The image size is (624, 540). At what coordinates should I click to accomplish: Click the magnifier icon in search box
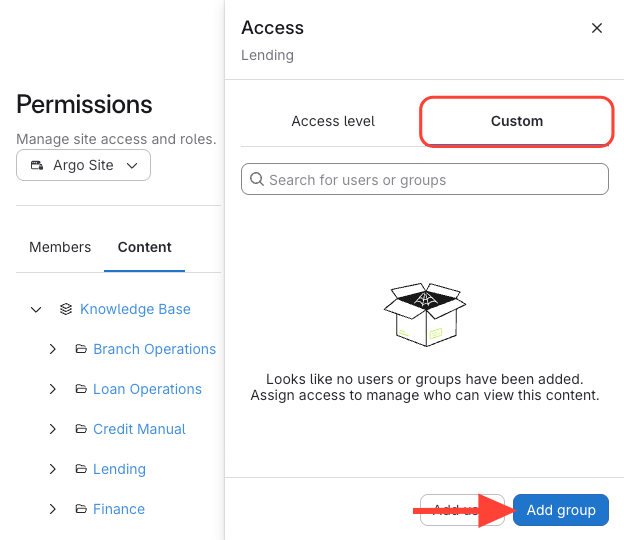coord(257,180)
